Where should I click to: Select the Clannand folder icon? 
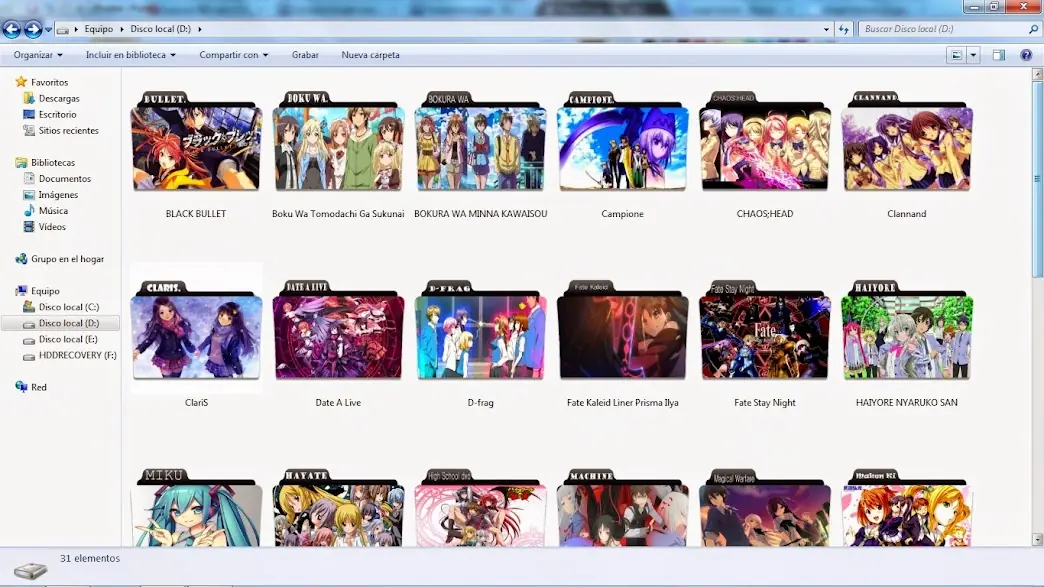[907, 141]
